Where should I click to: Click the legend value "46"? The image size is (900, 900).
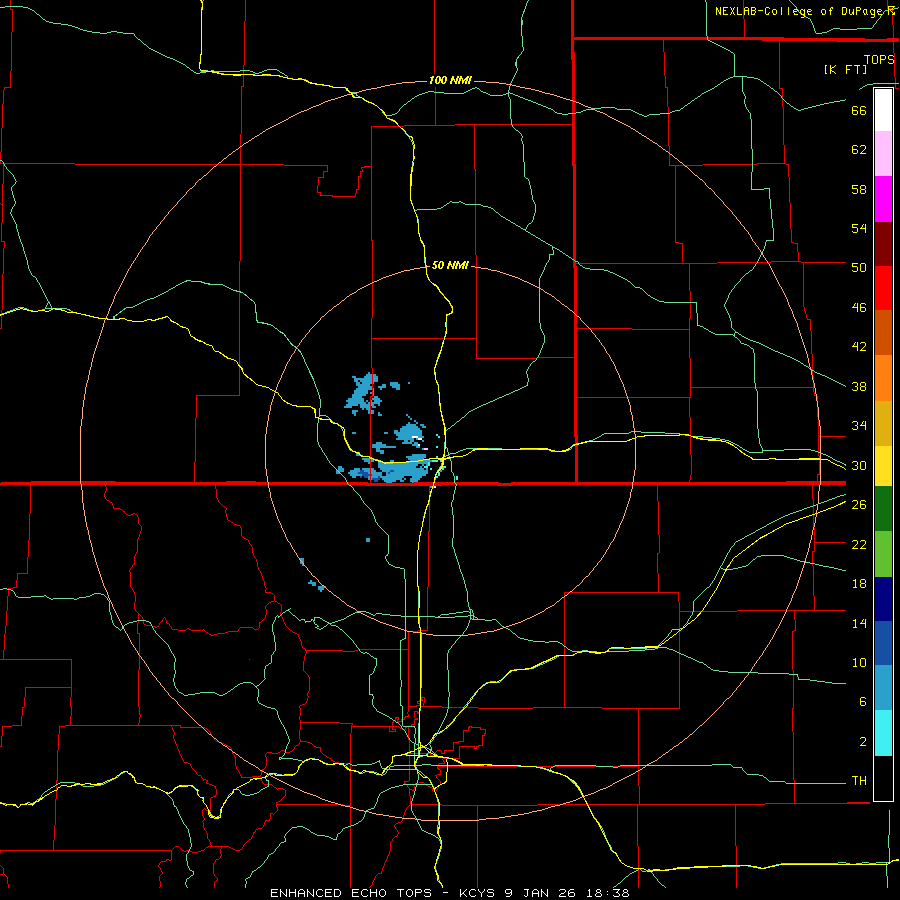[x=859, y=308]
